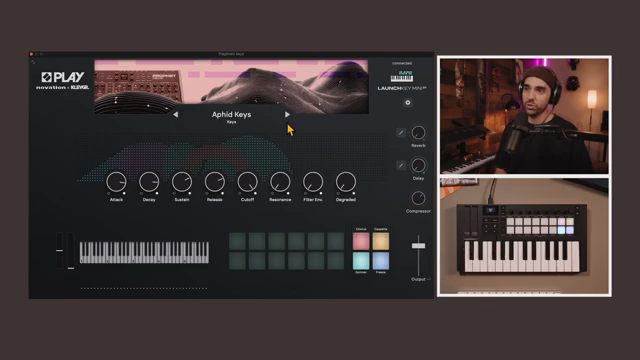Click the Sustain knob
Image resolution: width=640 pixels, height=360 pixels.
182,182
